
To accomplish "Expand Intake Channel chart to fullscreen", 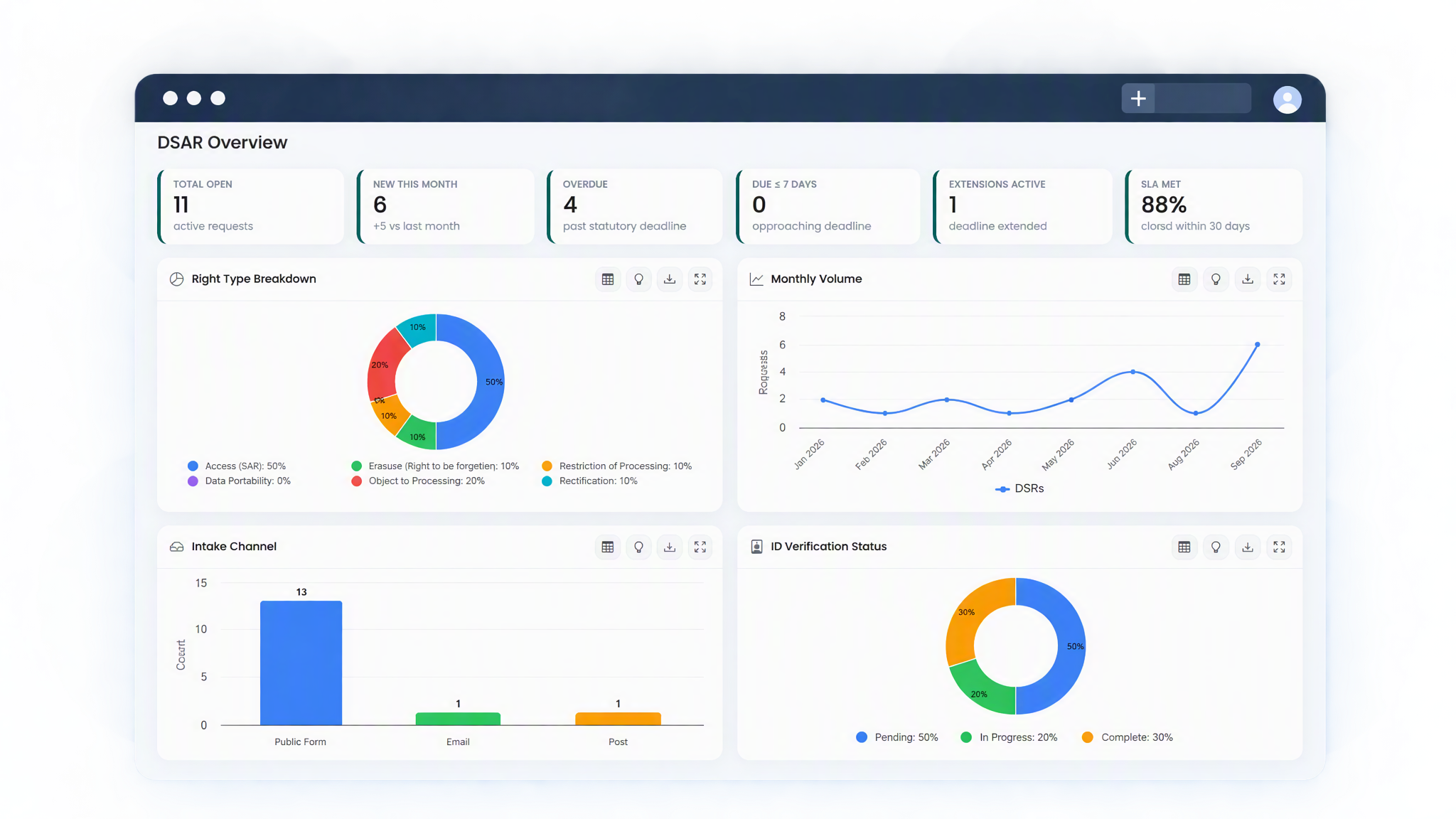I will 700,547.
